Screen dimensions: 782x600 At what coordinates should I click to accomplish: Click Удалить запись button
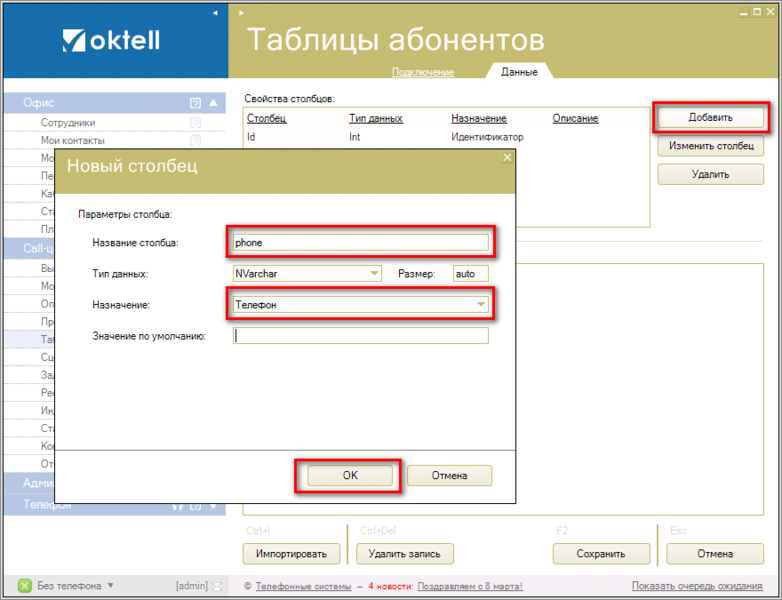[x=404, y=554]
